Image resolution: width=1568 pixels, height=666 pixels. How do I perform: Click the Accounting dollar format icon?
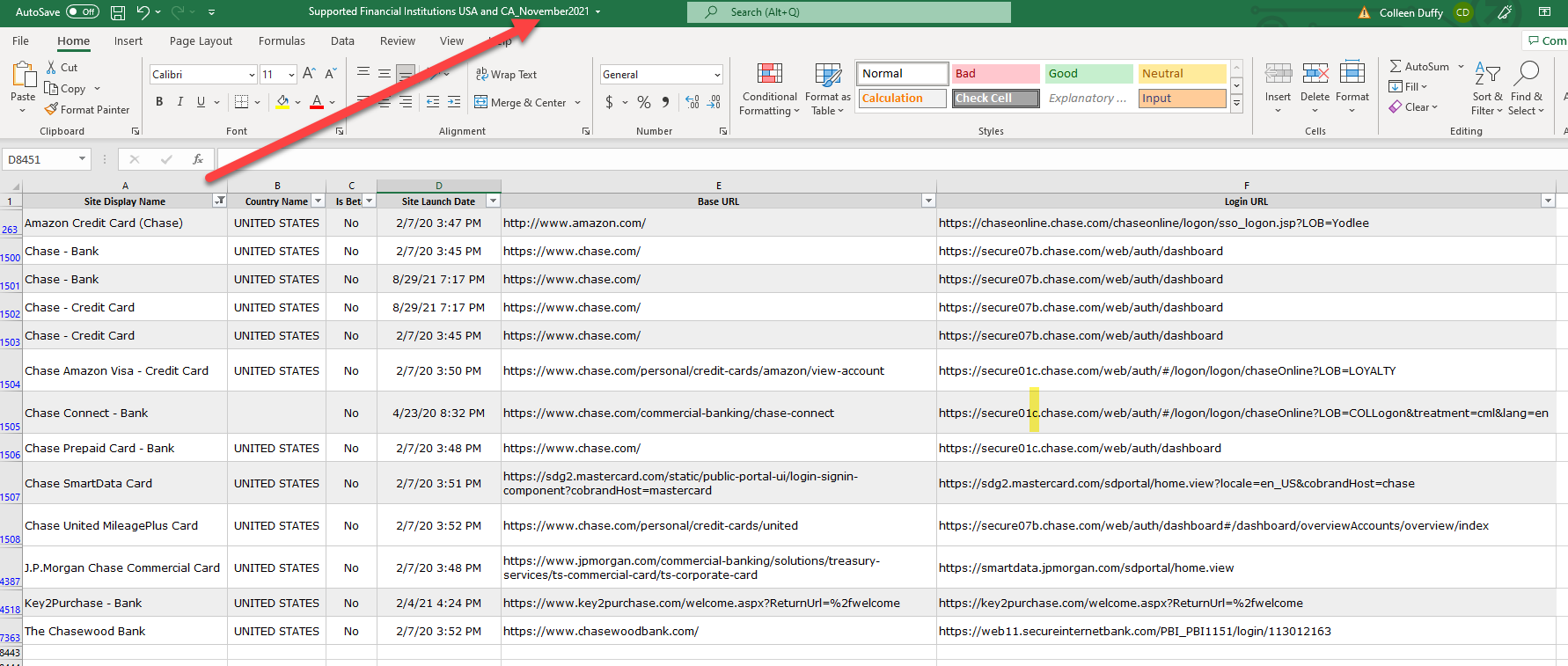point(609,102)
